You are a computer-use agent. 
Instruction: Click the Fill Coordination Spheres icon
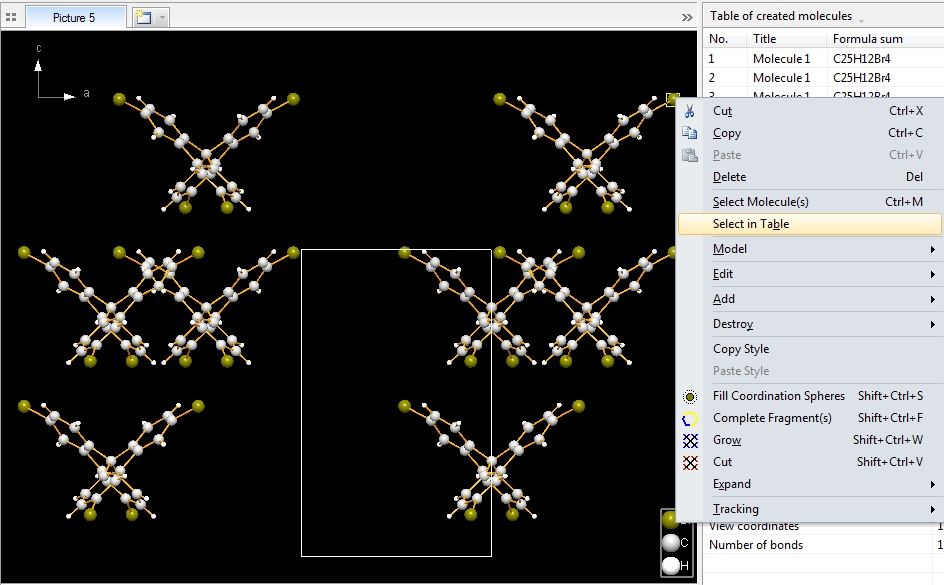(689, 396)
